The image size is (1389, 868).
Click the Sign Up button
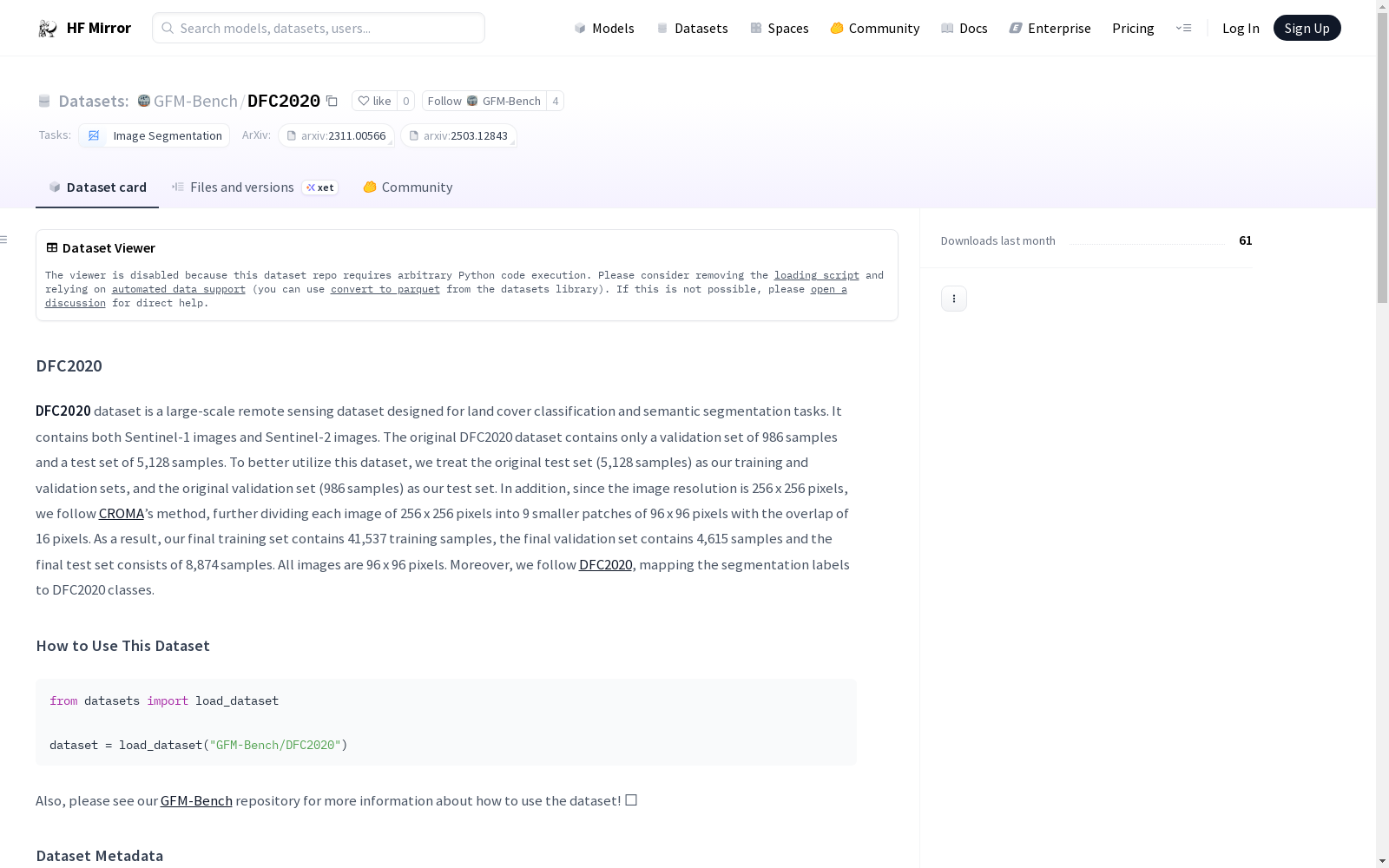pos(1307,28)
